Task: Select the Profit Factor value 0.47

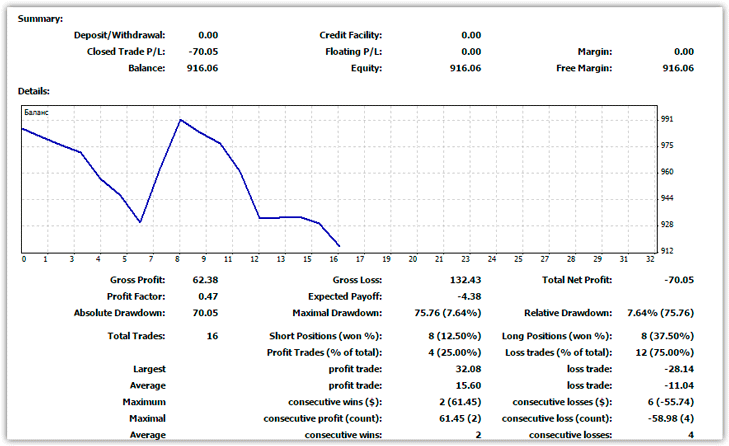Action: click(x=205, y=296)
